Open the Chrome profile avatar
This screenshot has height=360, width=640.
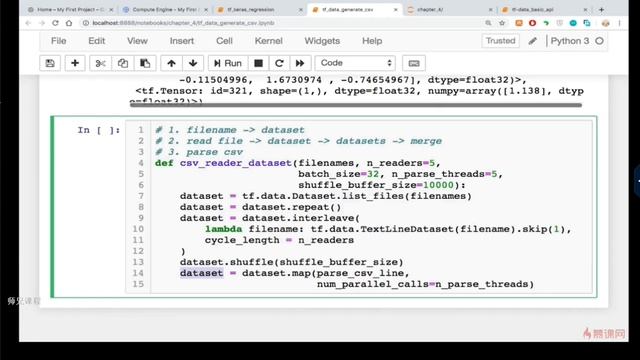[606, 23]
